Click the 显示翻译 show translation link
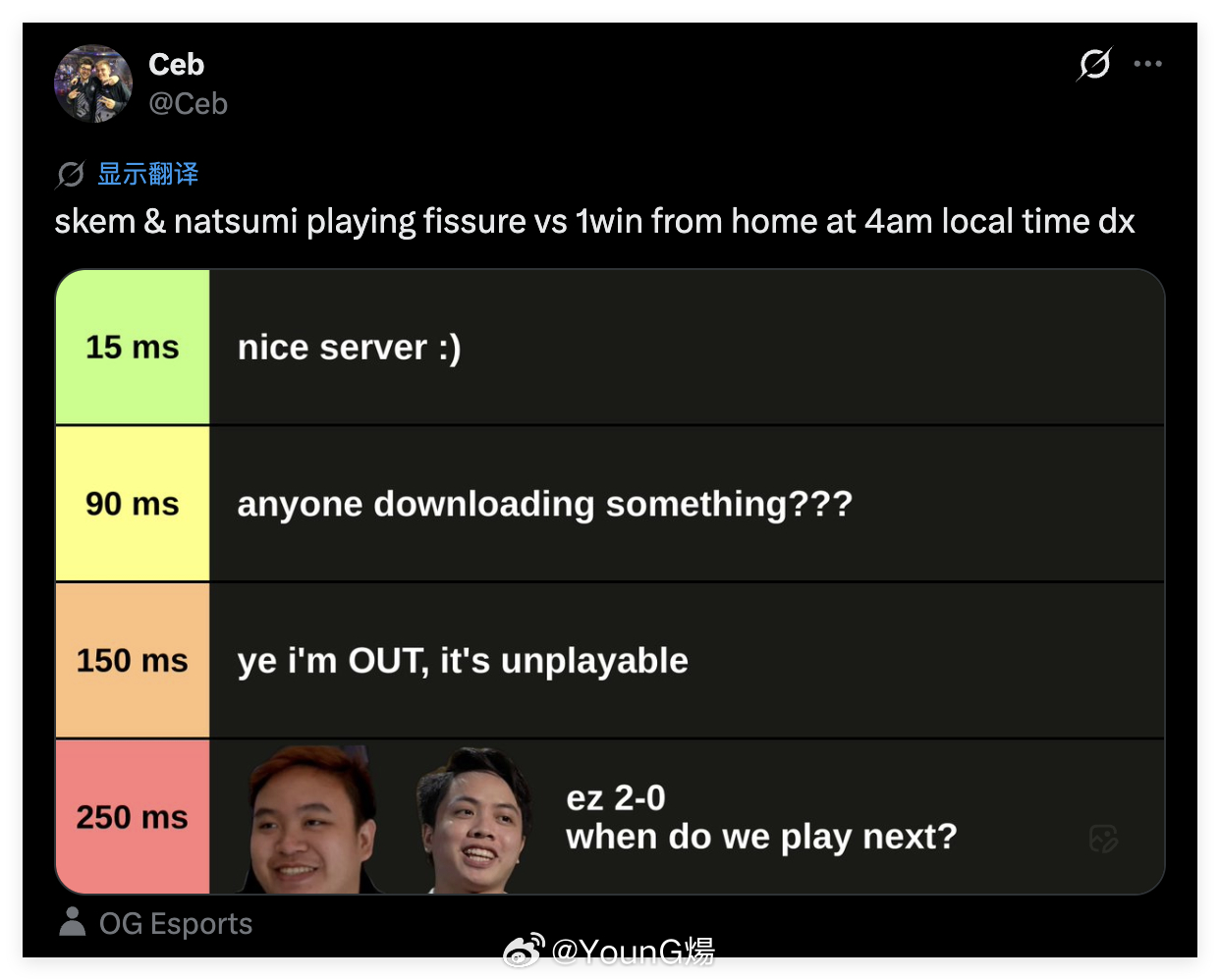Image resolution: width=1220 pixels, height=980 pixels. [148, 175]
